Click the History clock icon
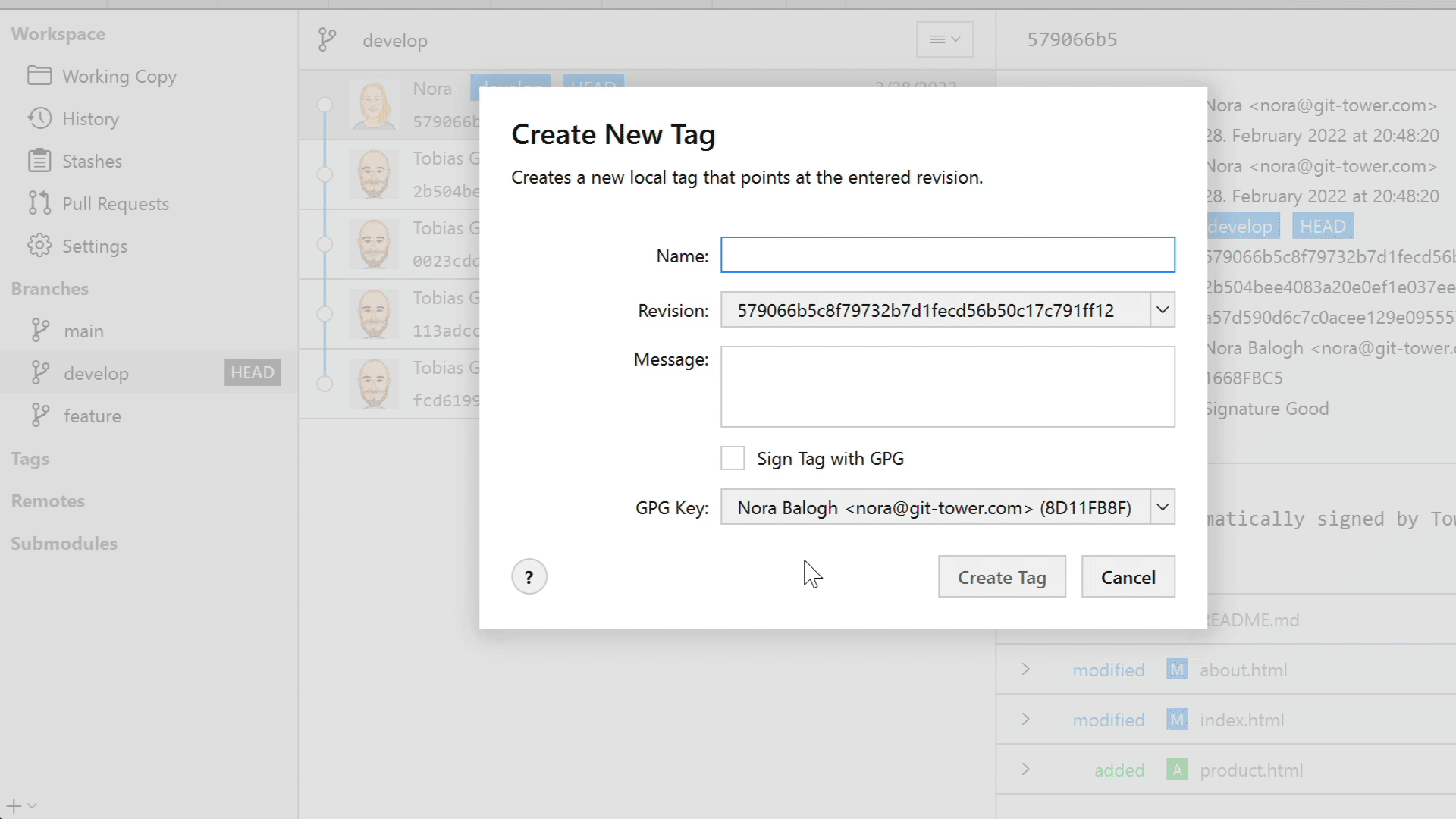 point(39,118)
